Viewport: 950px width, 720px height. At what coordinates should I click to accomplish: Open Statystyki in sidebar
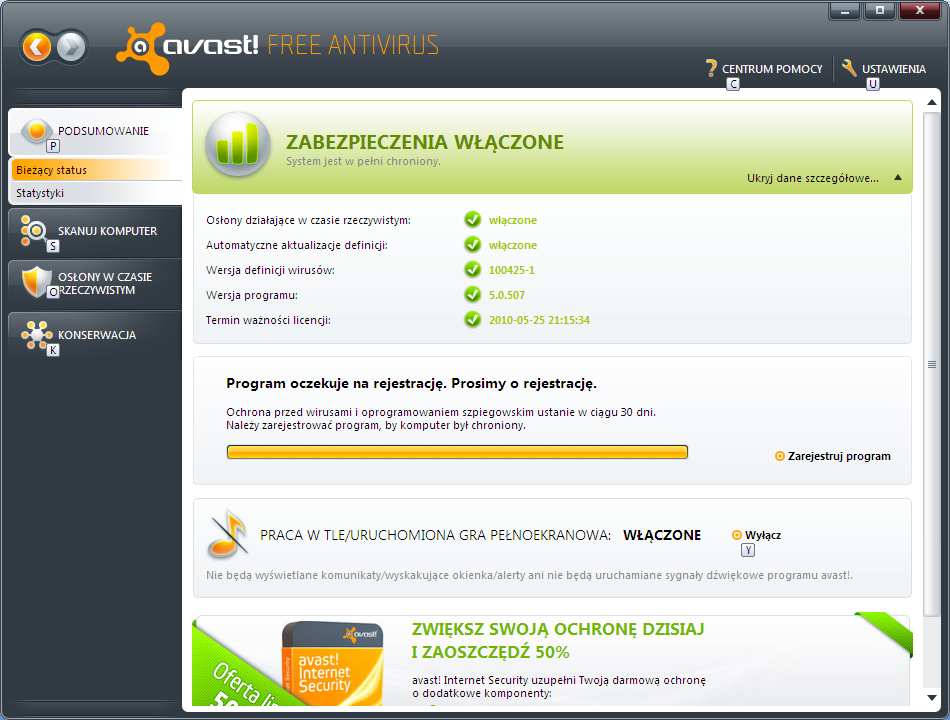96,193
